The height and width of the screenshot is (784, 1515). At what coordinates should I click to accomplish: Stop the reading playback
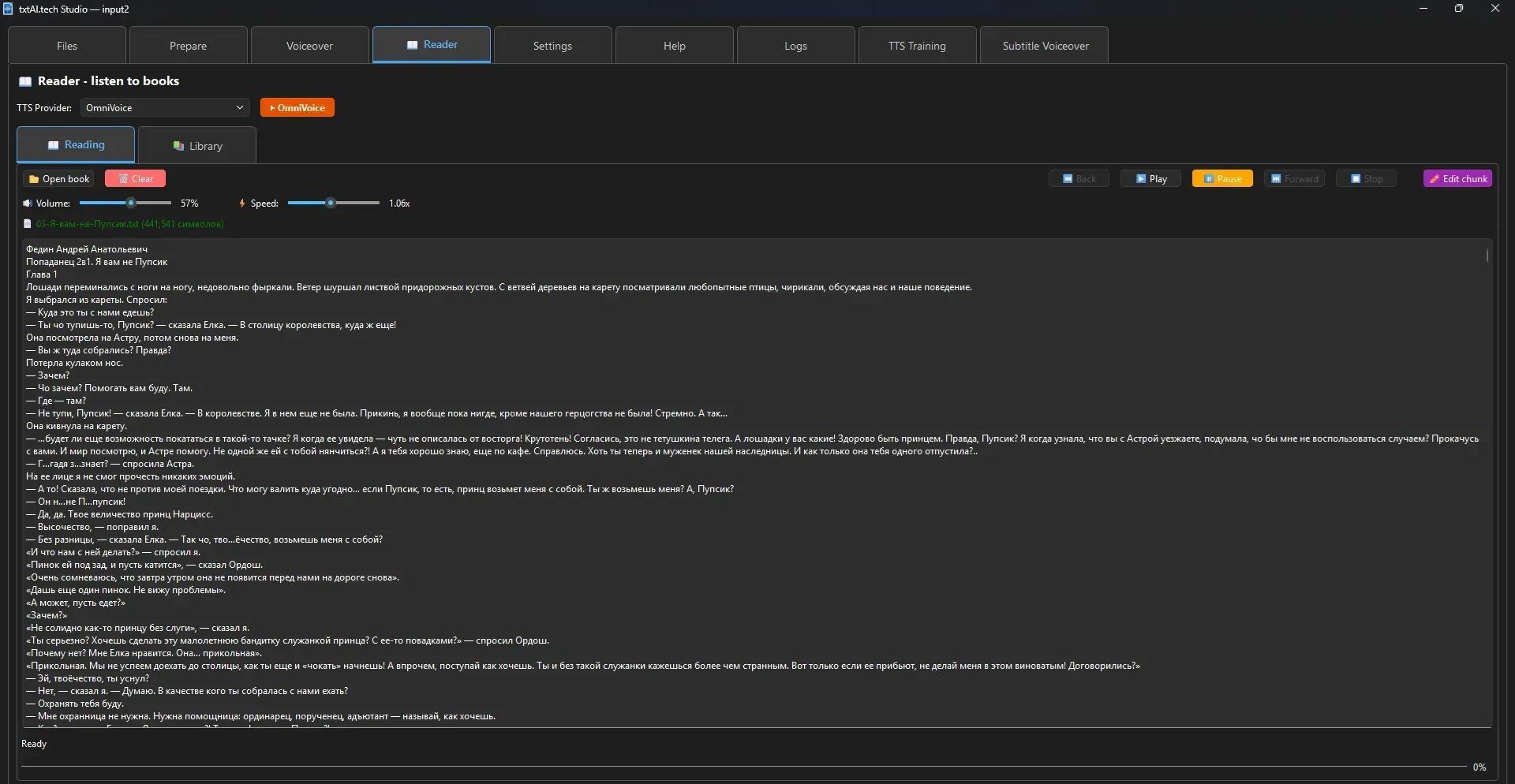[1366, 179]
